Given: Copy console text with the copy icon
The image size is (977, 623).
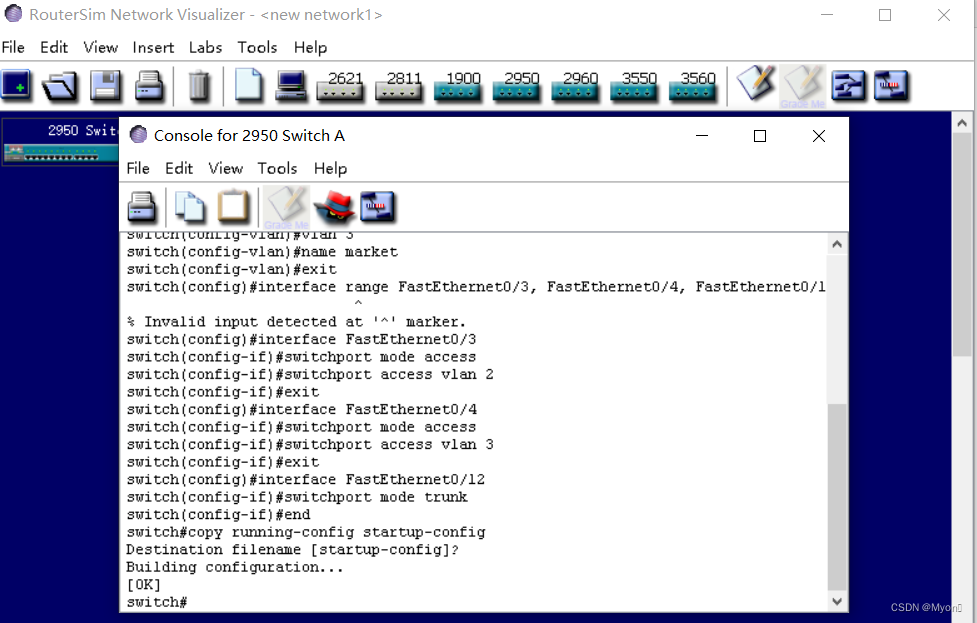Looking at the screenshot, I should (189, 207).
